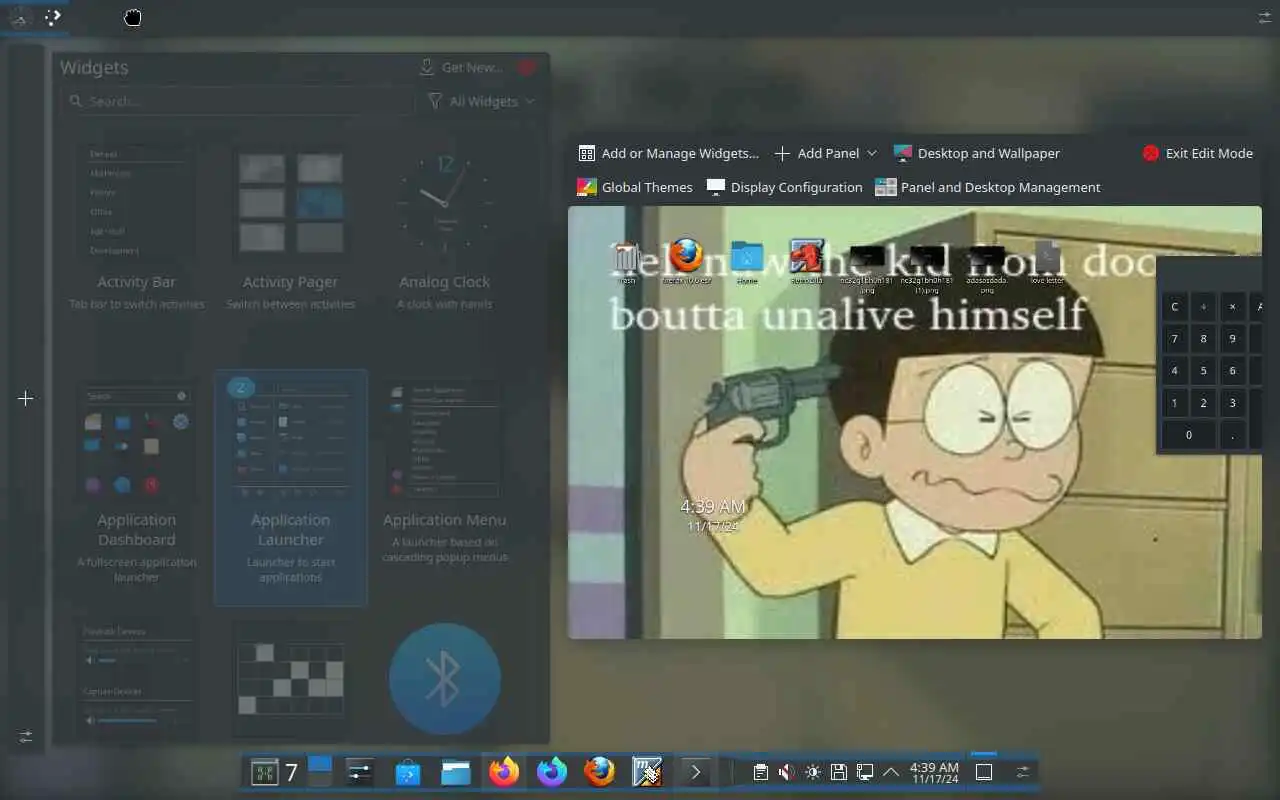Open the network icon in system tray
This screenshot has width=1280, height=800.
click(x=865, y=772)
